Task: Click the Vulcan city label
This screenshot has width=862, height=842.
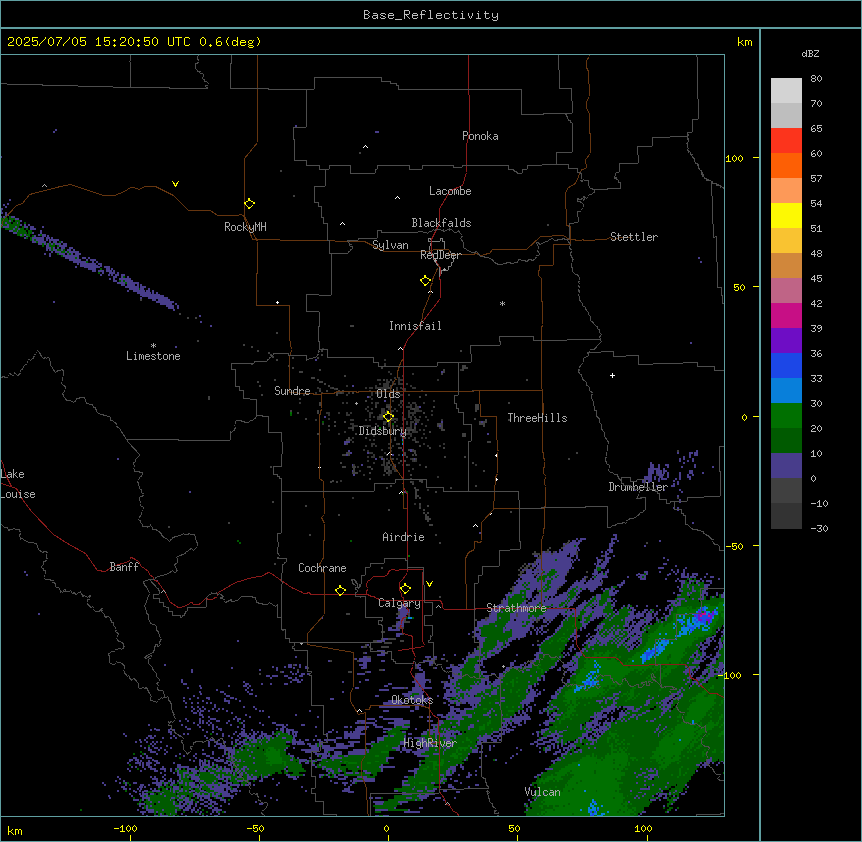Action: [543, 792]
